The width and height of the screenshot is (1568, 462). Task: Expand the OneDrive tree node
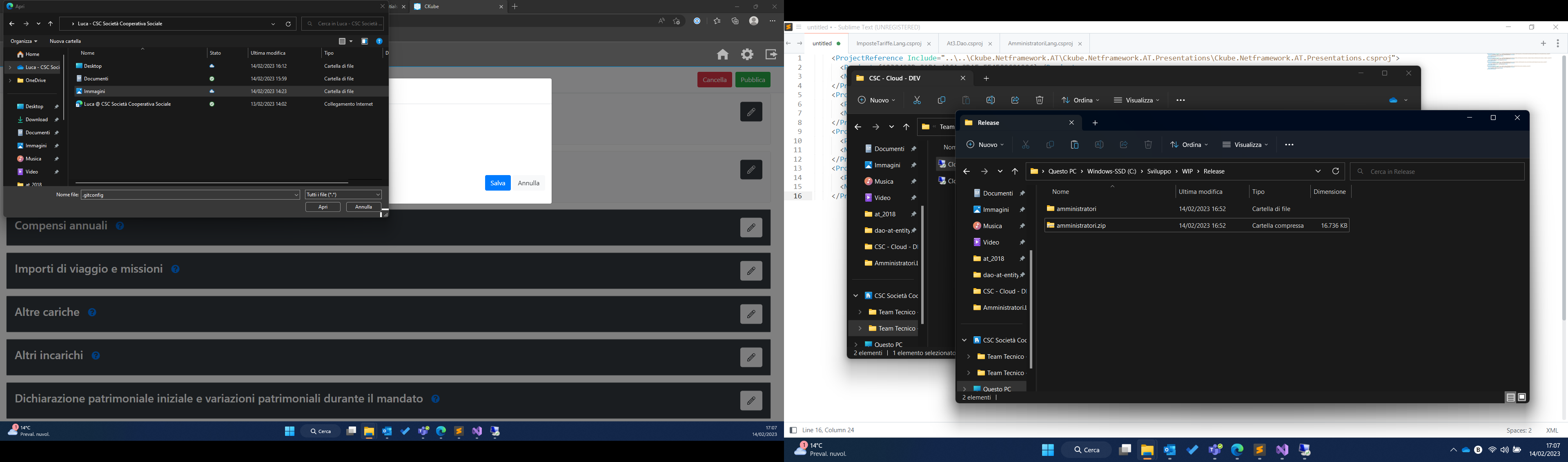pyautogui.click(x=10, y=81)
